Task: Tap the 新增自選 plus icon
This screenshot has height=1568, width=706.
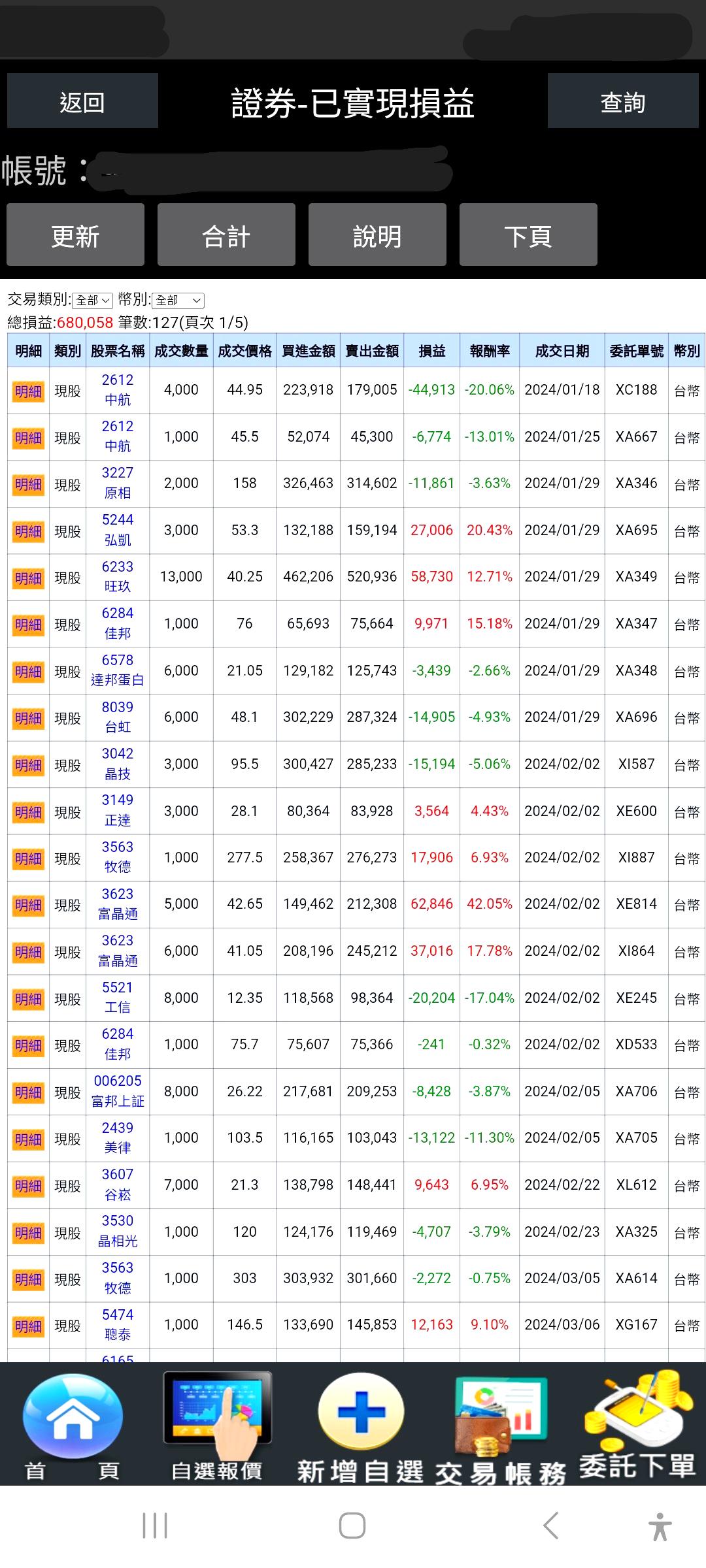Action: click(361, 1413)
